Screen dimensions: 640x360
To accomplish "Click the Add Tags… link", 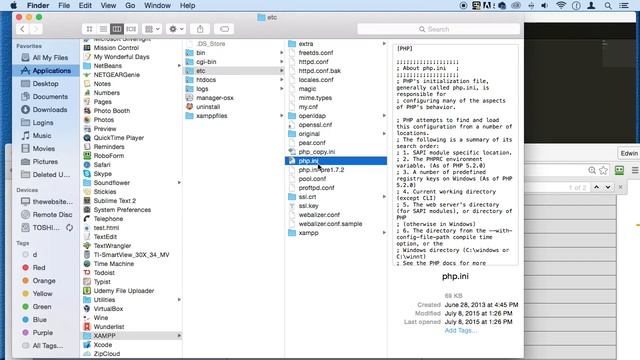I will (460, 331).
